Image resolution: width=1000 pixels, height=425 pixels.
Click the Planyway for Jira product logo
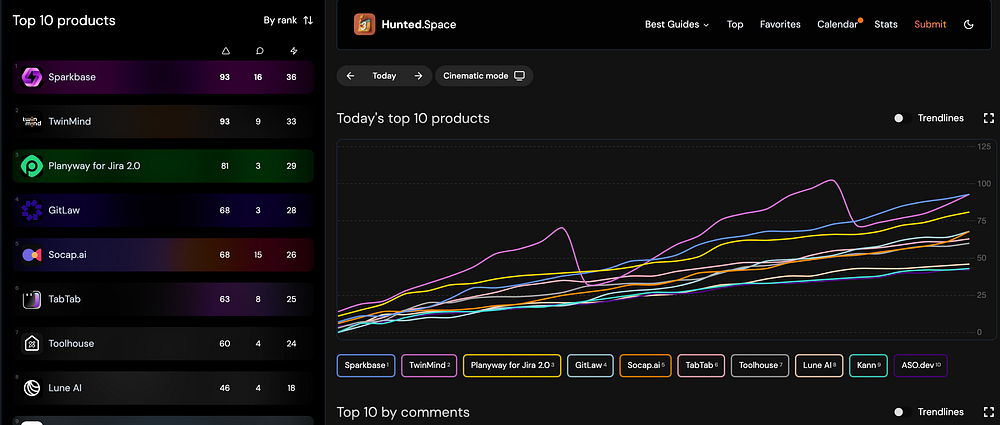coord(31,166)
